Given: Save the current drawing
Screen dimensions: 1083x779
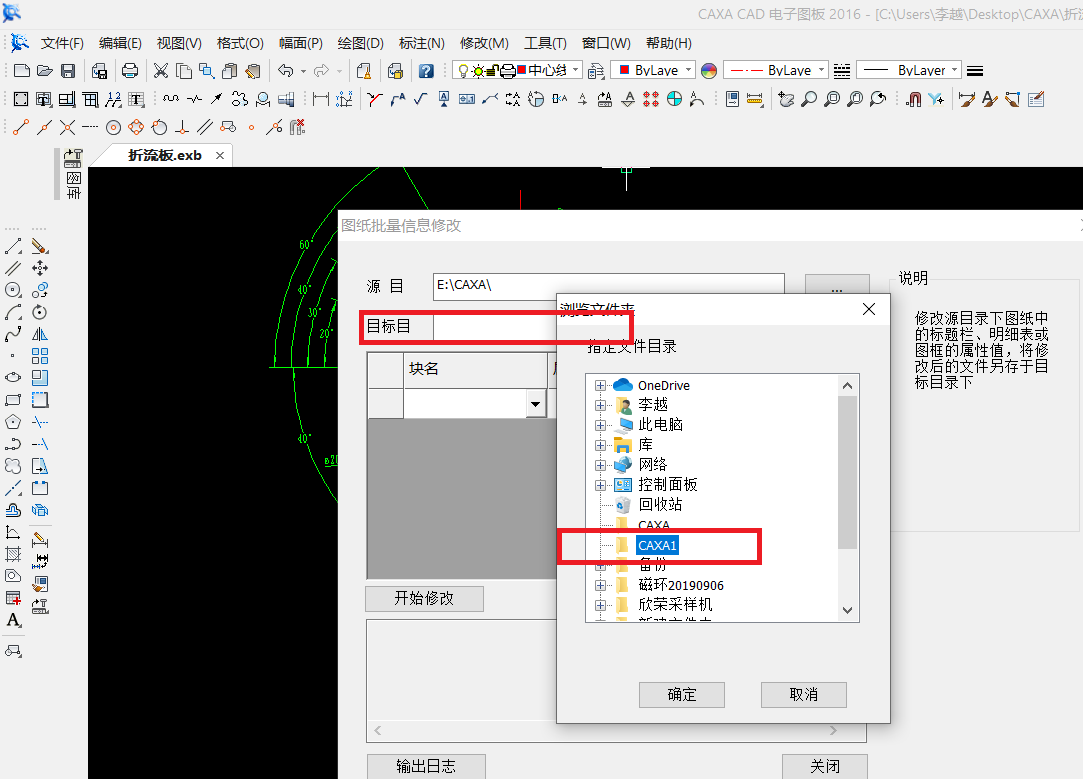Looking at the screenshot, I should [67, 71].
